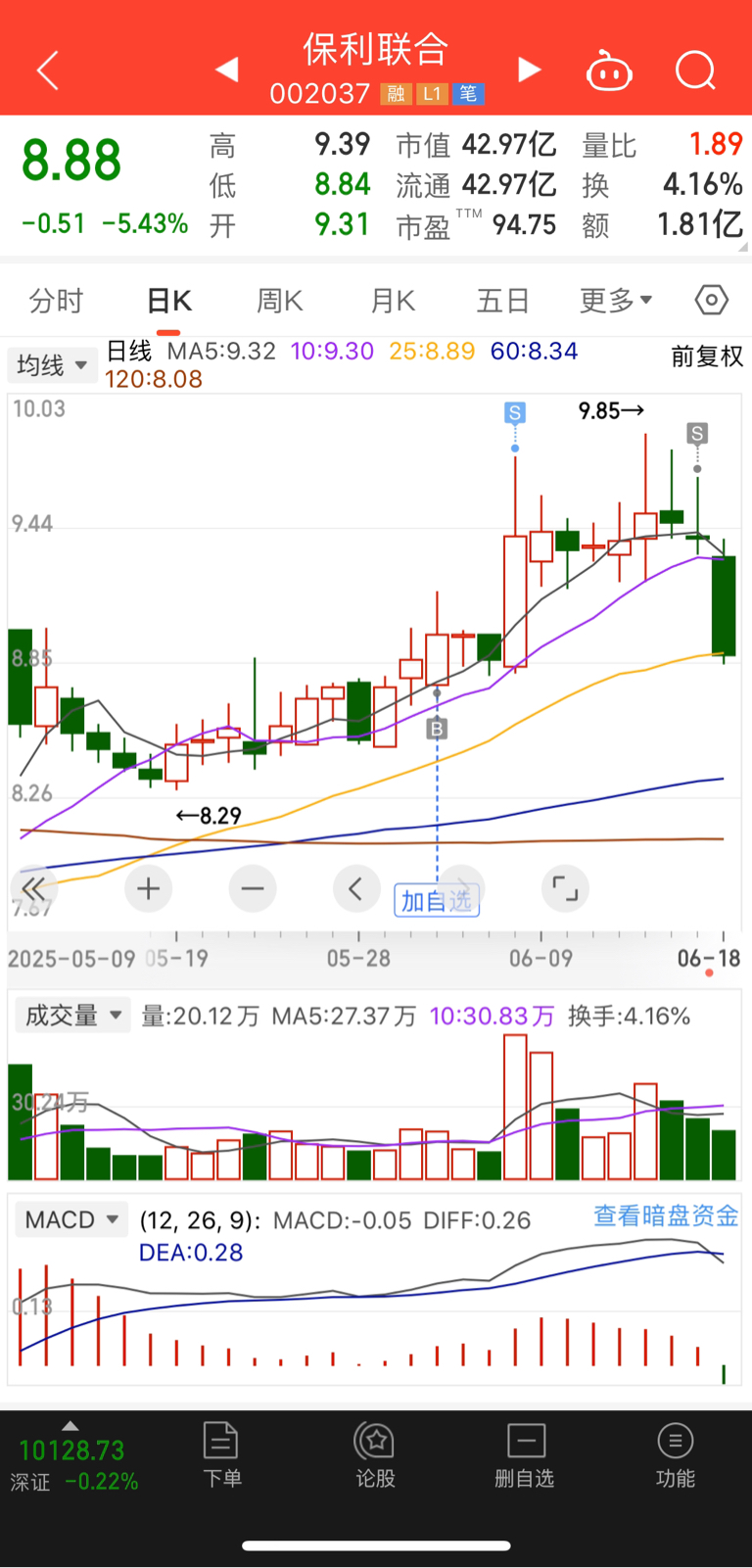
Task: Switch to next stock with right triangle
Action: point(529,70)
